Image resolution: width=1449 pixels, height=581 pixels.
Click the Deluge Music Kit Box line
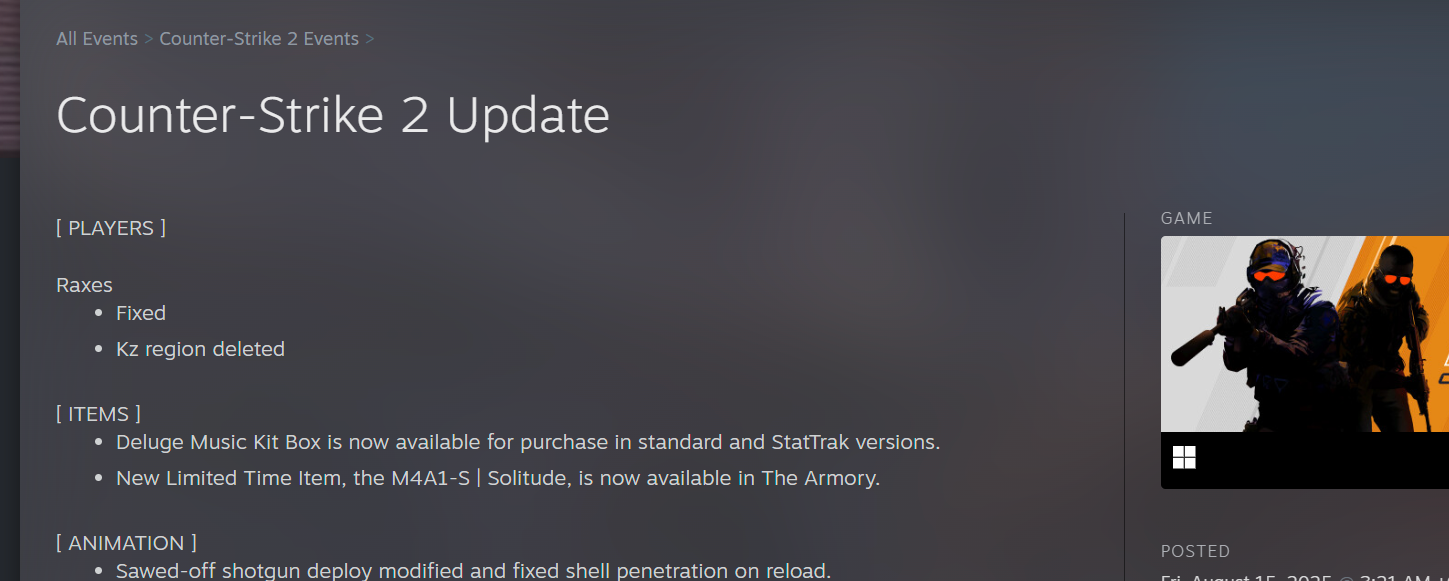point(528,442)
